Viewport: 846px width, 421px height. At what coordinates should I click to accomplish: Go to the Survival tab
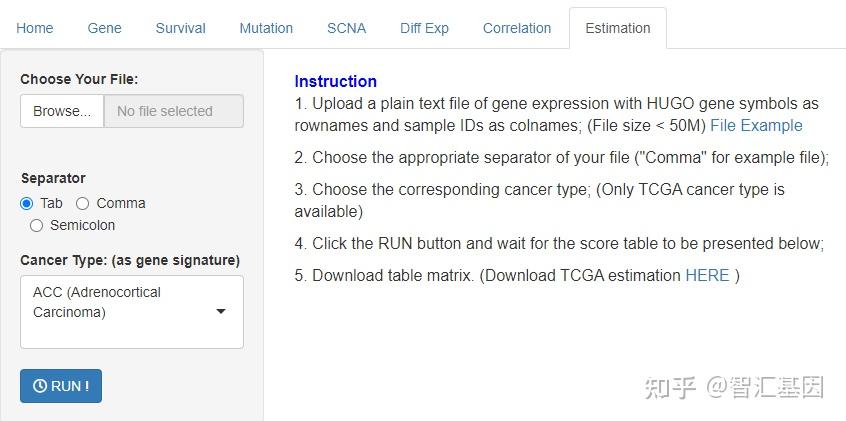tap(180, 28)
